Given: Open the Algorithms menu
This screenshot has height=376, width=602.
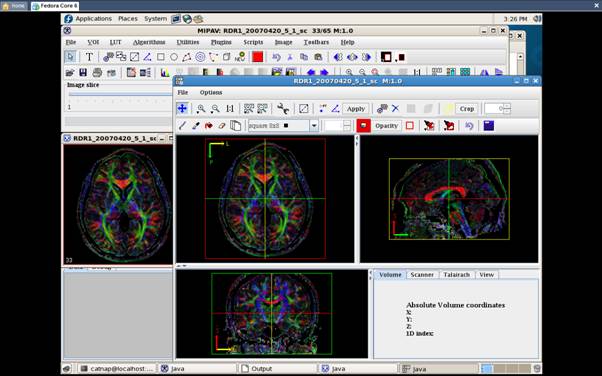Looking at the screenshot, I should click(x=149, y=42).
